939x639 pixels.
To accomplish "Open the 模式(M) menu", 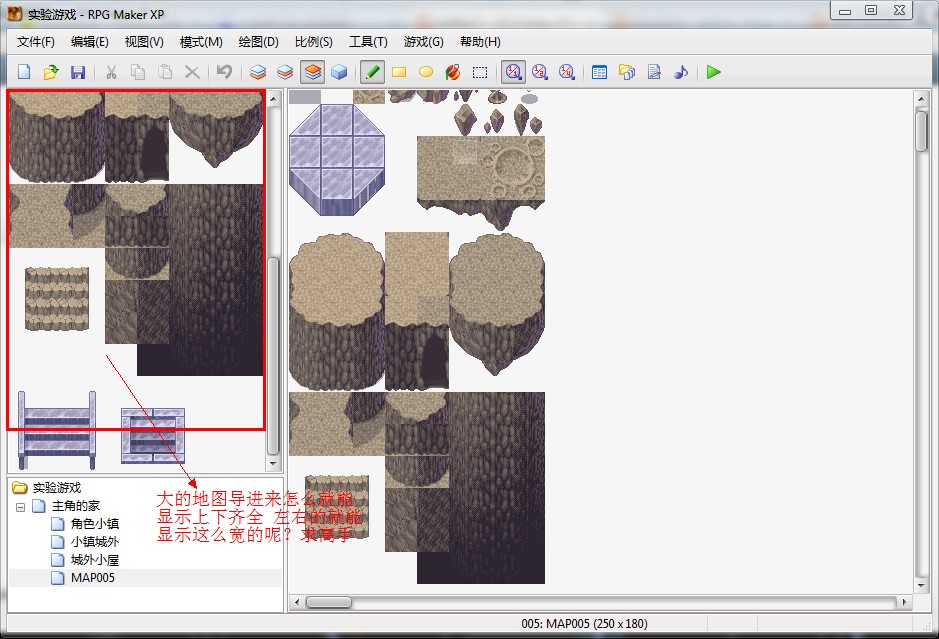I will 201,42.
